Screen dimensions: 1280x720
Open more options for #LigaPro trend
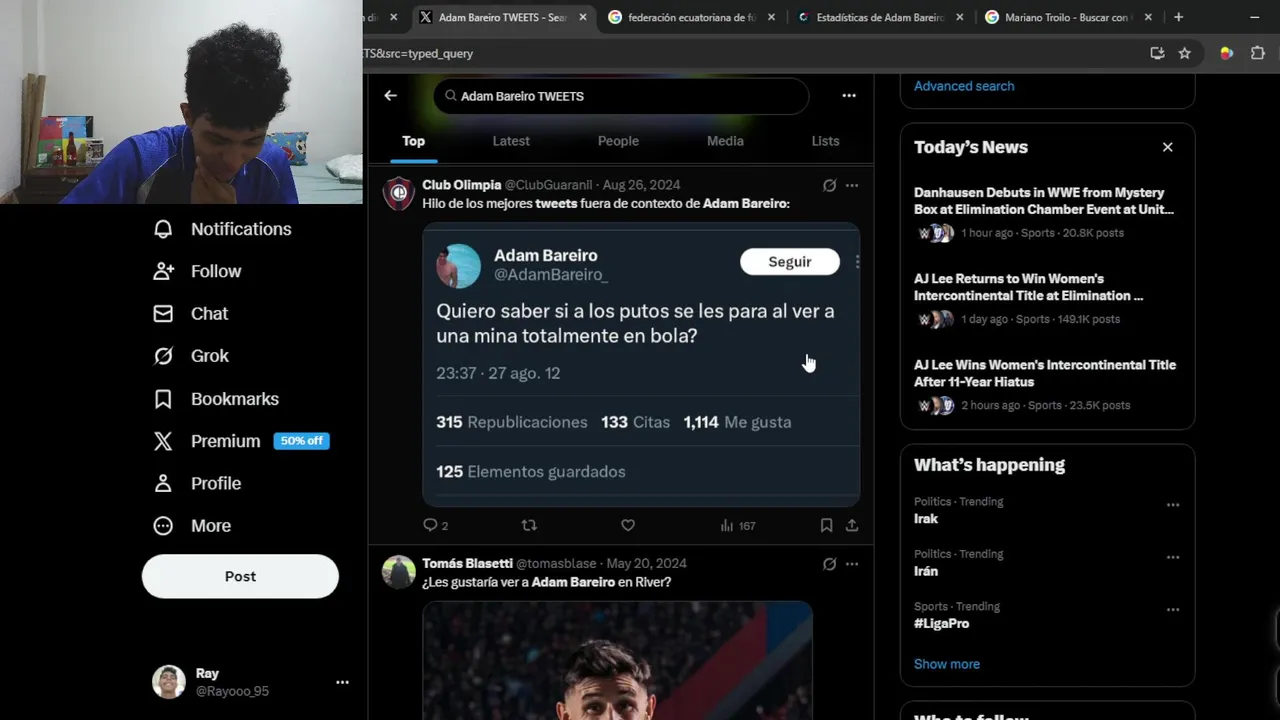coord(1173,609)
